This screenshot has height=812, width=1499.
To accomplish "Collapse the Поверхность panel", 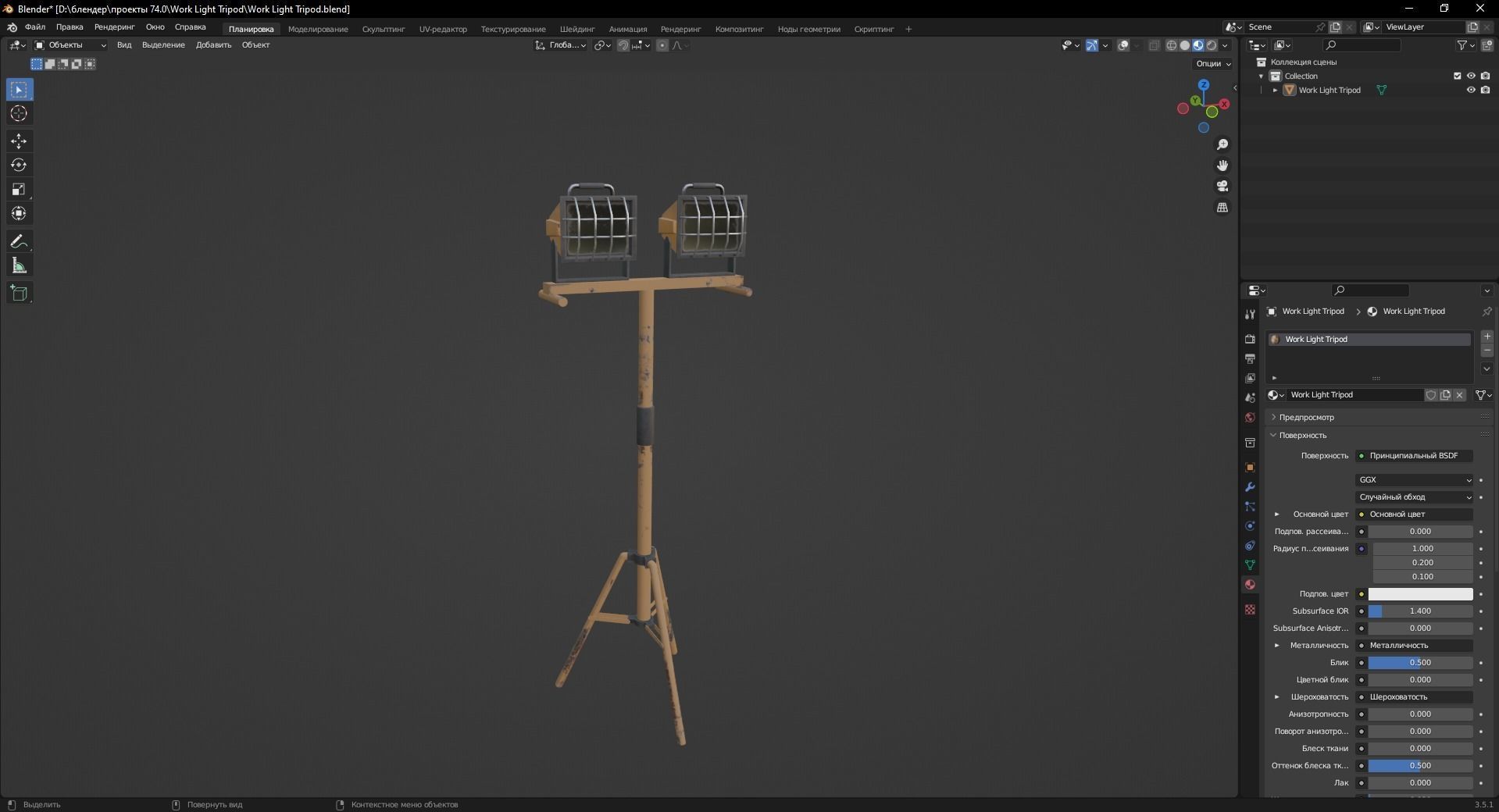I will 1302,436.
